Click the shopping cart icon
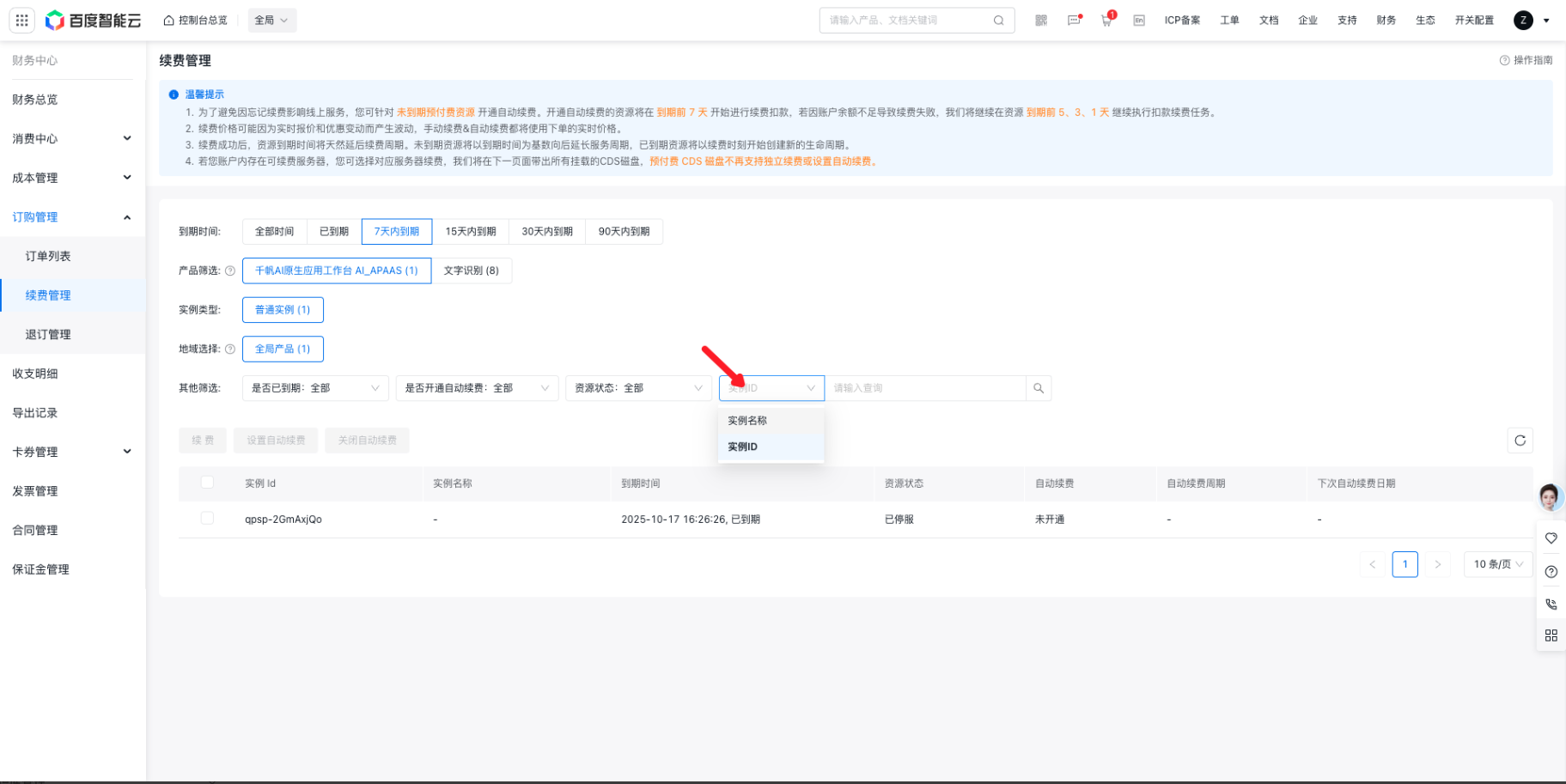Screen dimensions: 1566x784 click(1106, 21)
